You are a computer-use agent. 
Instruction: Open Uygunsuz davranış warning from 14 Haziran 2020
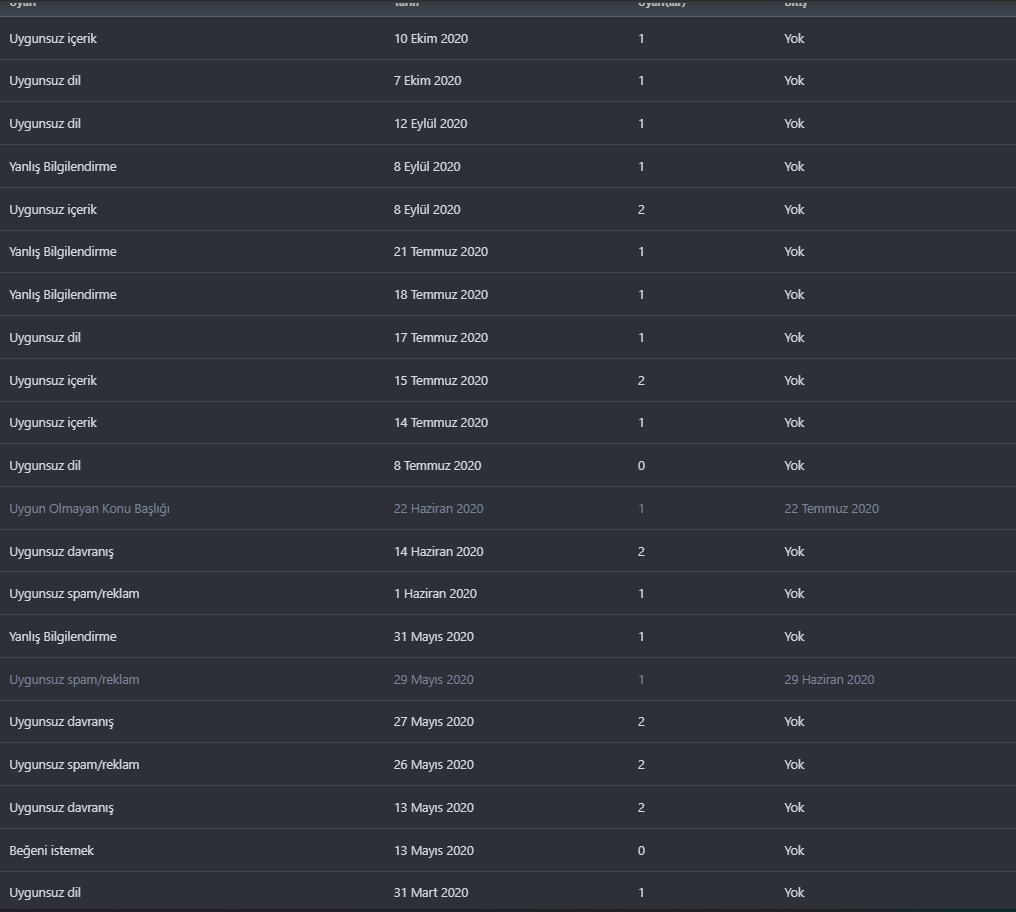pos(61,552)
